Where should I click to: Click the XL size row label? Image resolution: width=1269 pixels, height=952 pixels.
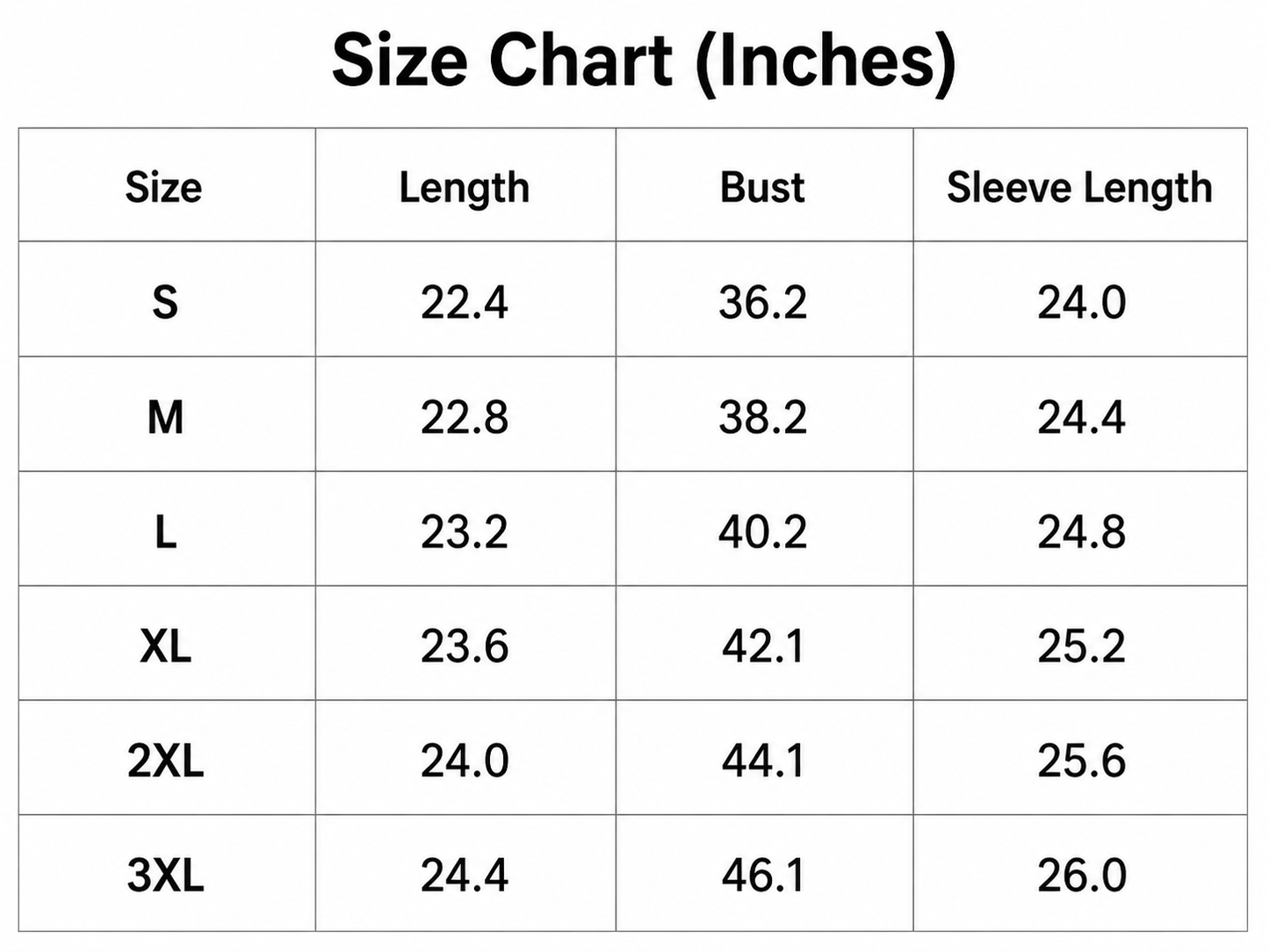pyautogui.click(x=165, y=646)
